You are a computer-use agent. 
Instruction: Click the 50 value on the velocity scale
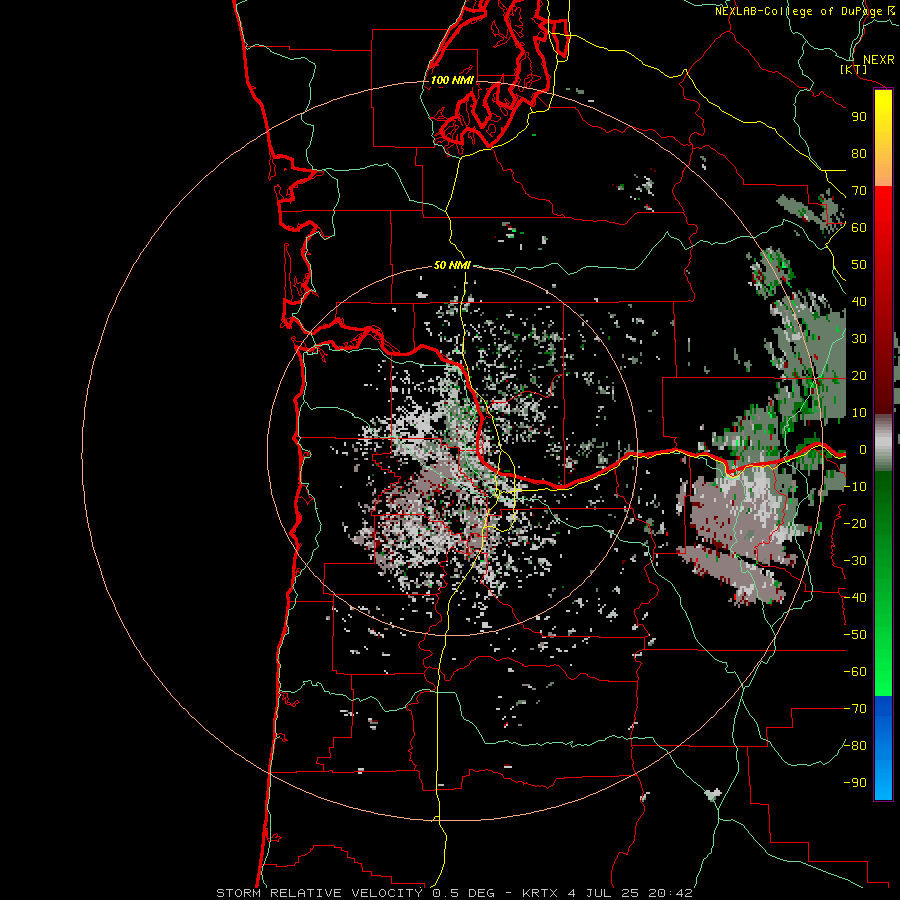(x=859, y=265)
